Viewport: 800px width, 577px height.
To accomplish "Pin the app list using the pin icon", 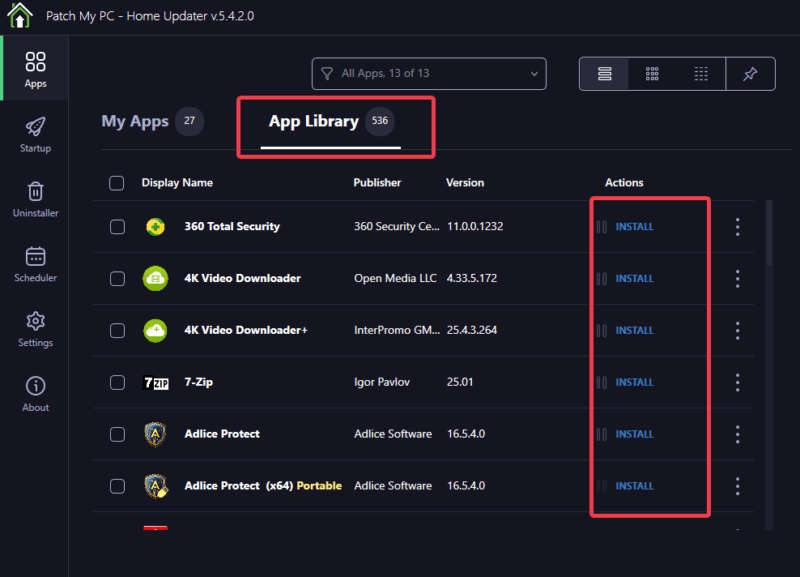I will (x=750, y=73).
